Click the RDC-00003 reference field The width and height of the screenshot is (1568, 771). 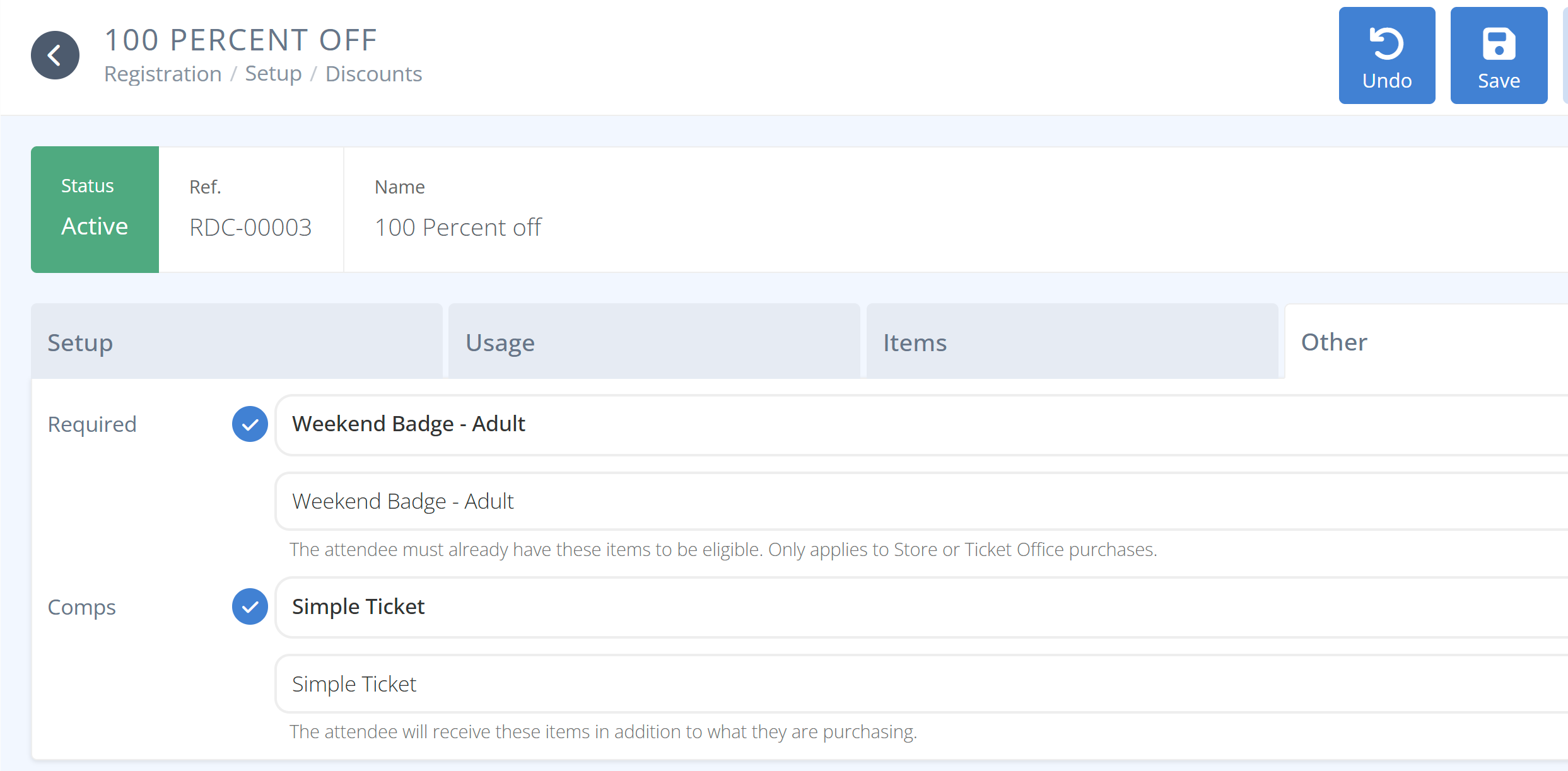coord(250,228)
